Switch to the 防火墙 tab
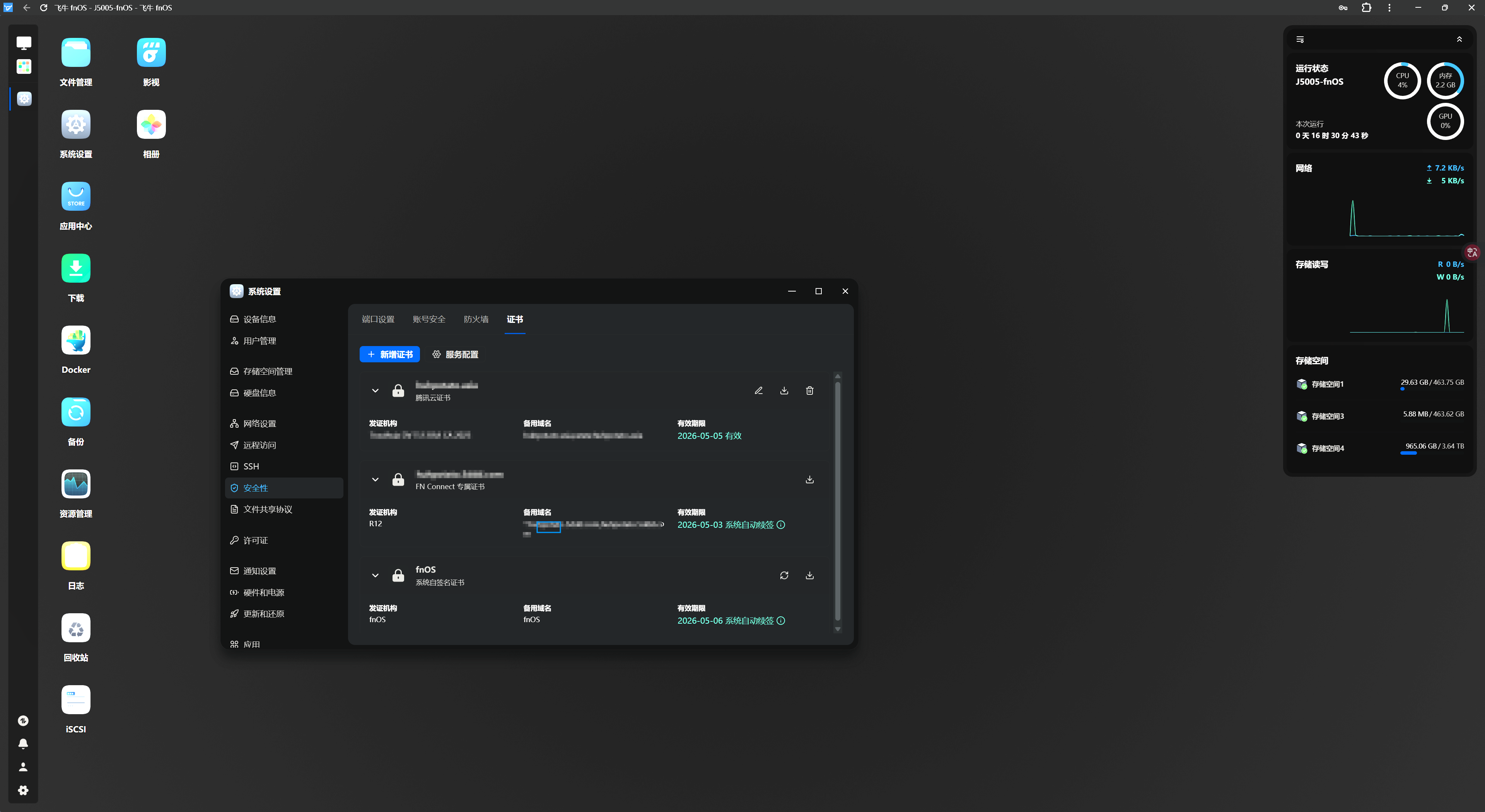 coord(476,319)
